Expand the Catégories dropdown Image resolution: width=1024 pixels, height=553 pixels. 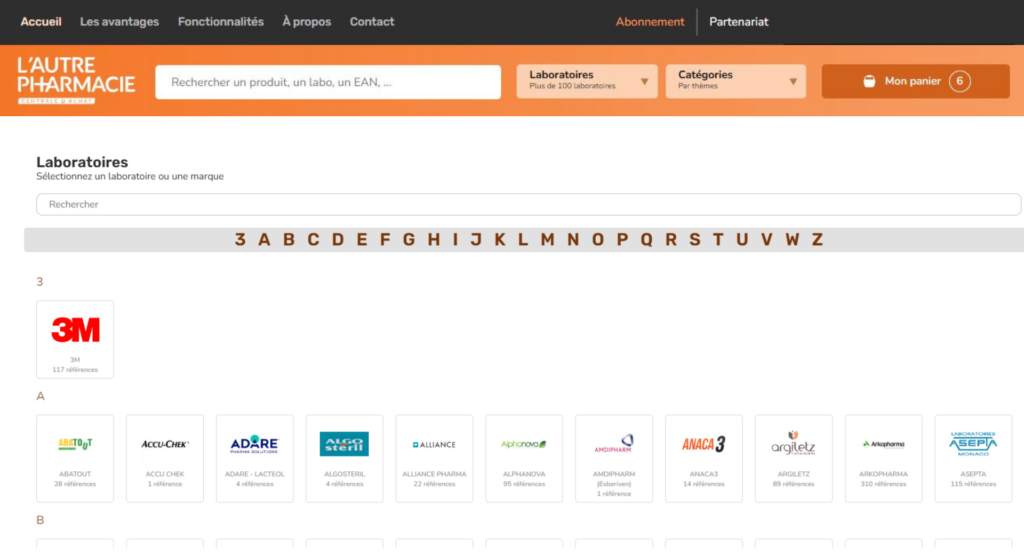[x=736, y=81]
